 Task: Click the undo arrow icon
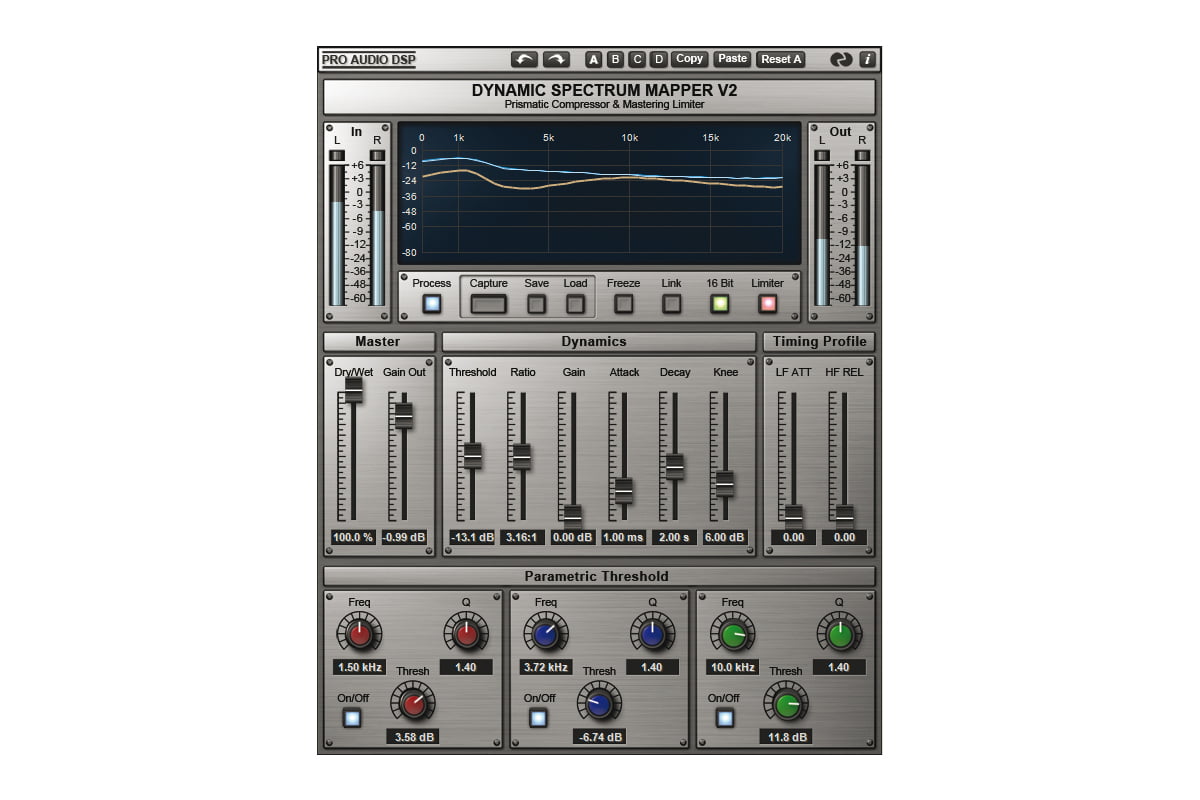(525, 59)
